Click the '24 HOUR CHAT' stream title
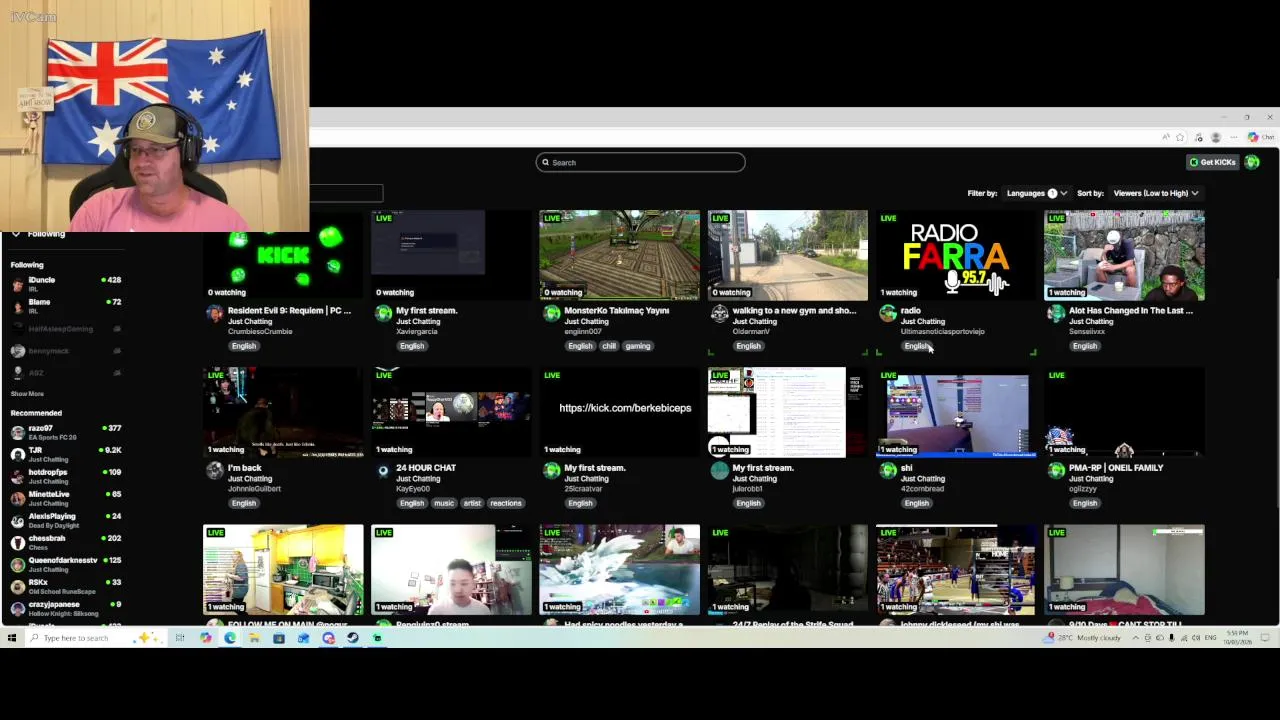This screenshot has width=1280, height=720. point(426,468)
